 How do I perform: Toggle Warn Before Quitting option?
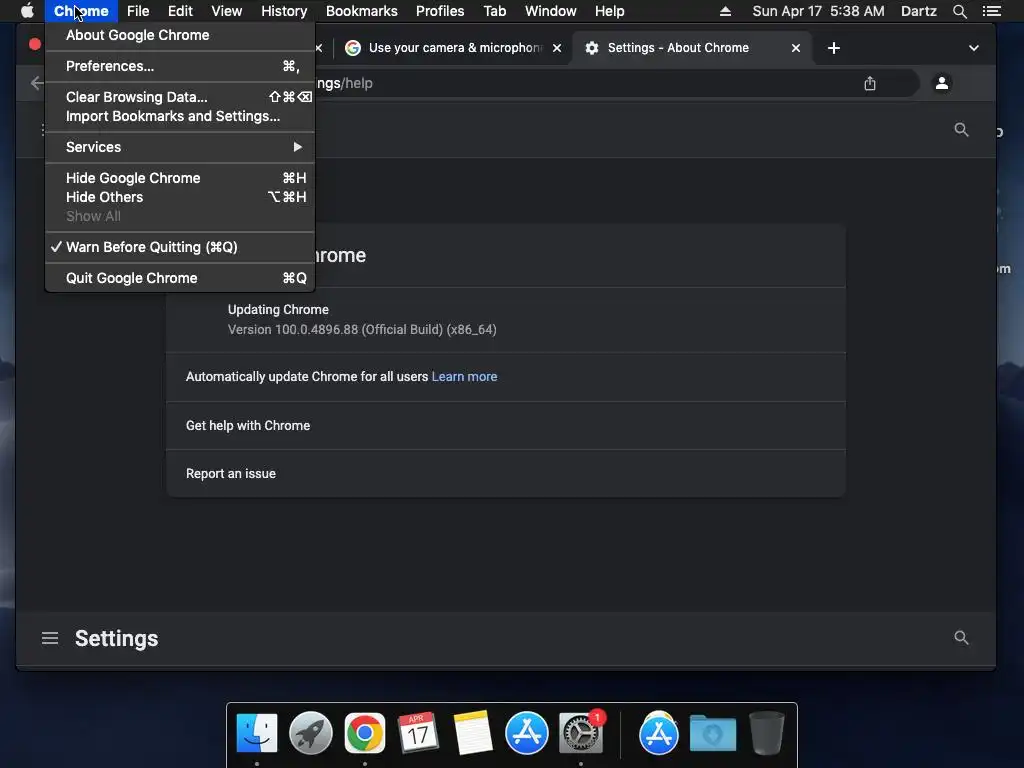(x=180, y=247)
